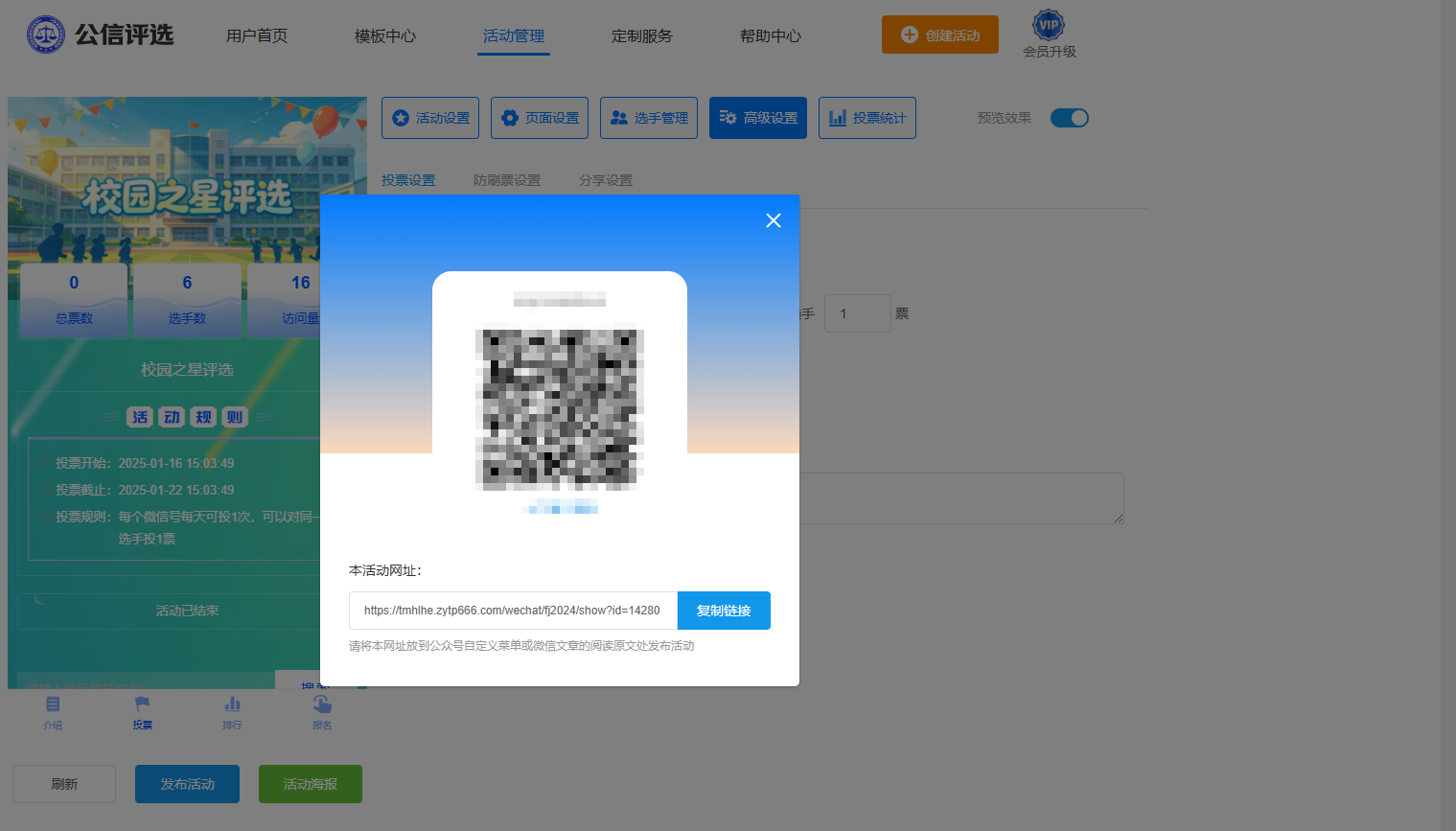The image size is (1456, 831).
Task: Click the activity URL input field
Action: [x=513, y=611]
